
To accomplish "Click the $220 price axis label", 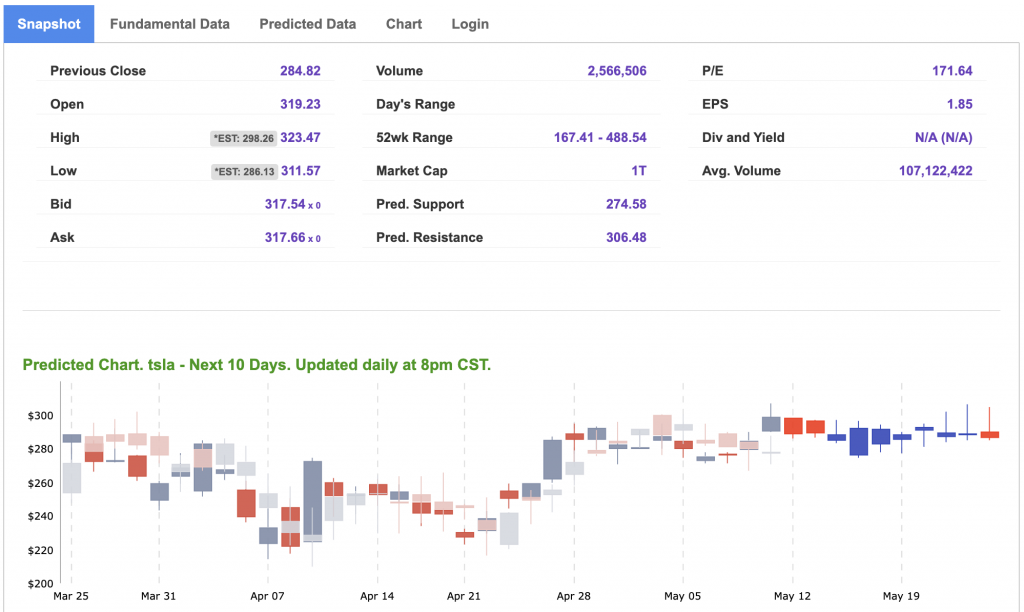I will tap(40, 550).
